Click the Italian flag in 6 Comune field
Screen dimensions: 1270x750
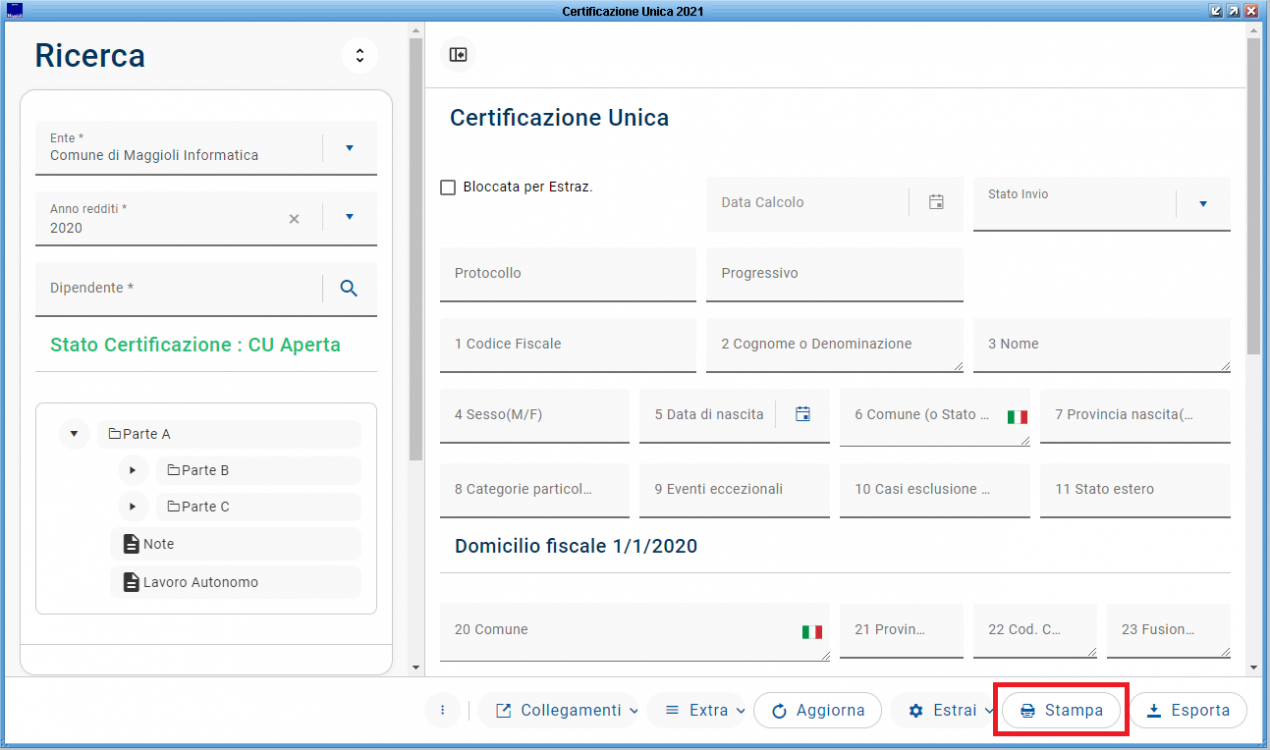1017,416
